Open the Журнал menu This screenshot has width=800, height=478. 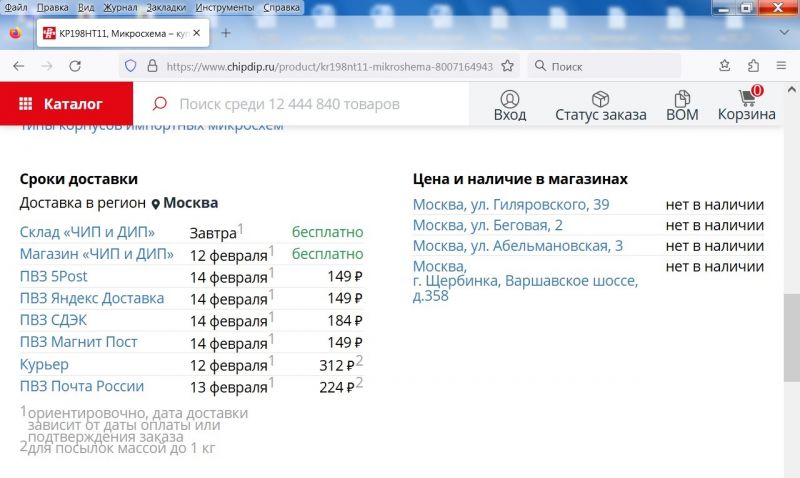click(121, 7)
